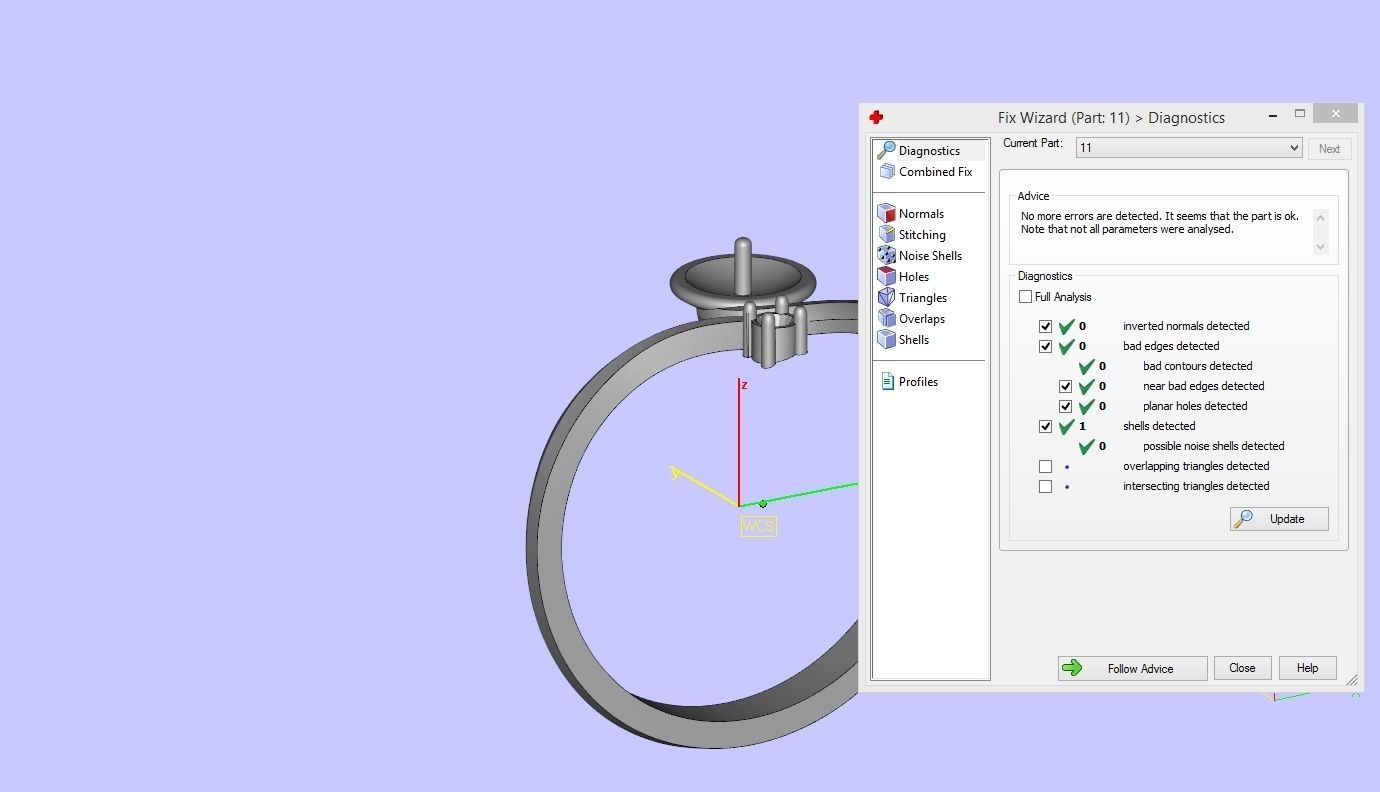Click the WCS label in viewport
This screenshot has height=792, width=1380.
758,526
